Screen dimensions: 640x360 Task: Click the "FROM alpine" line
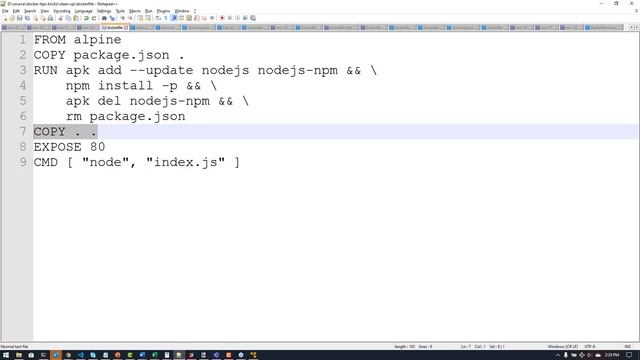click(78, 40)
